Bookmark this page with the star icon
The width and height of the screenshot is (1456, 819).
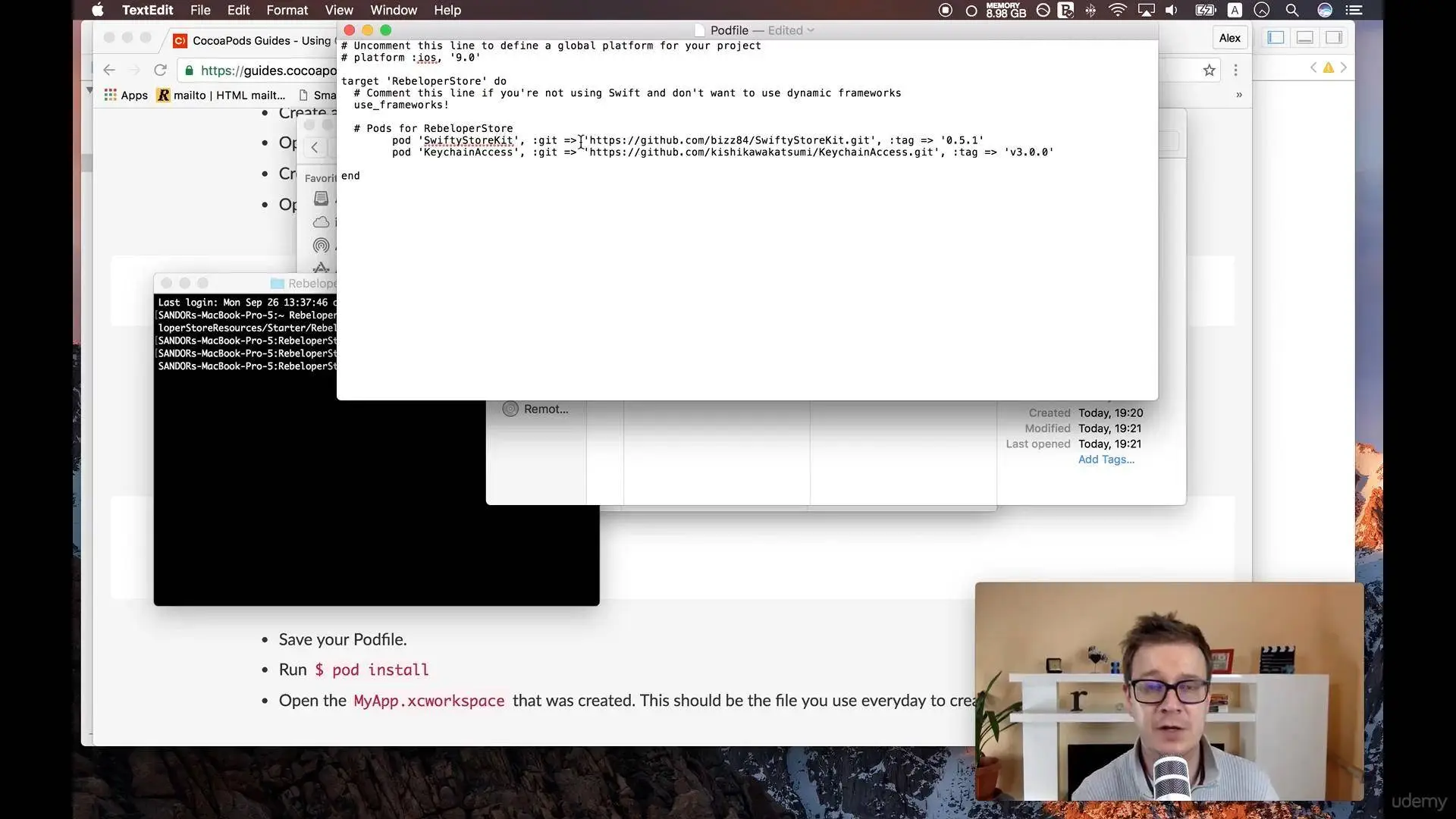point(1209,71)
